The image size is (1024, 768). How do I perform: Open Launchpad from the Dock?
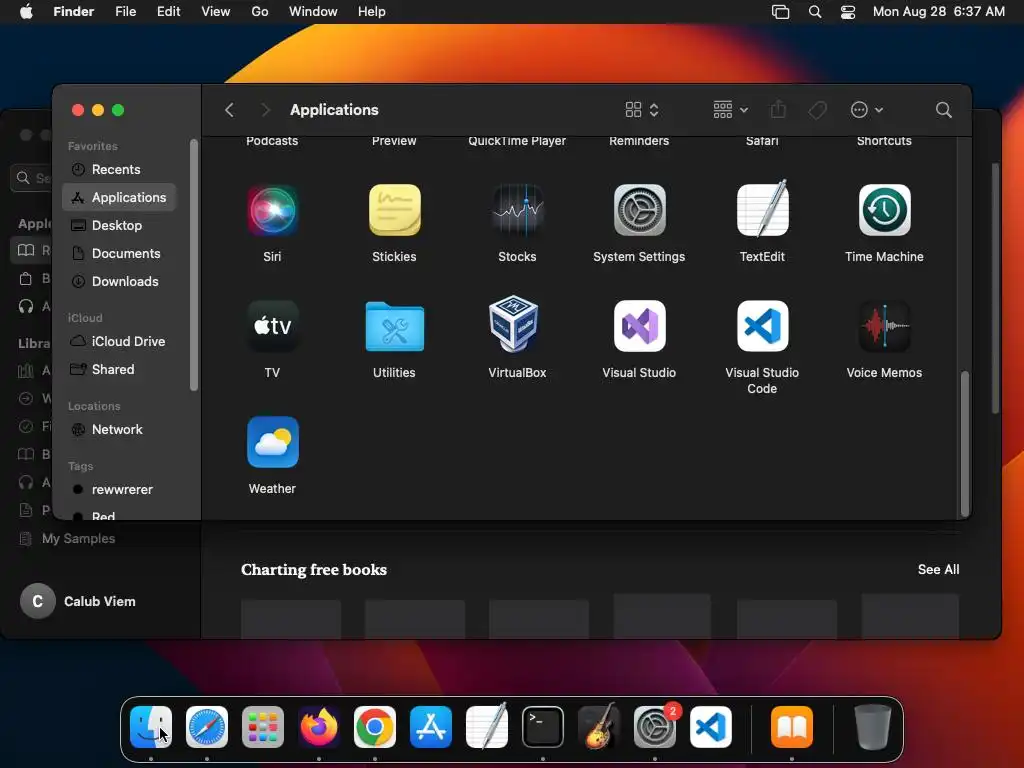coord(263,727)
